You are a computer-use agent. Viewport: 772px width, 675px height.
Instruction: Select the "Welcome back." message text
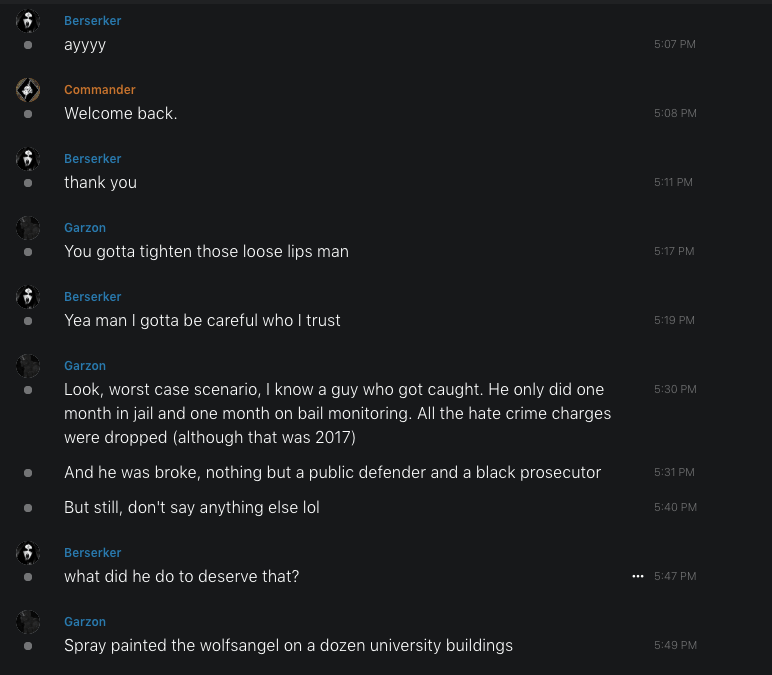tap(120, 114)
